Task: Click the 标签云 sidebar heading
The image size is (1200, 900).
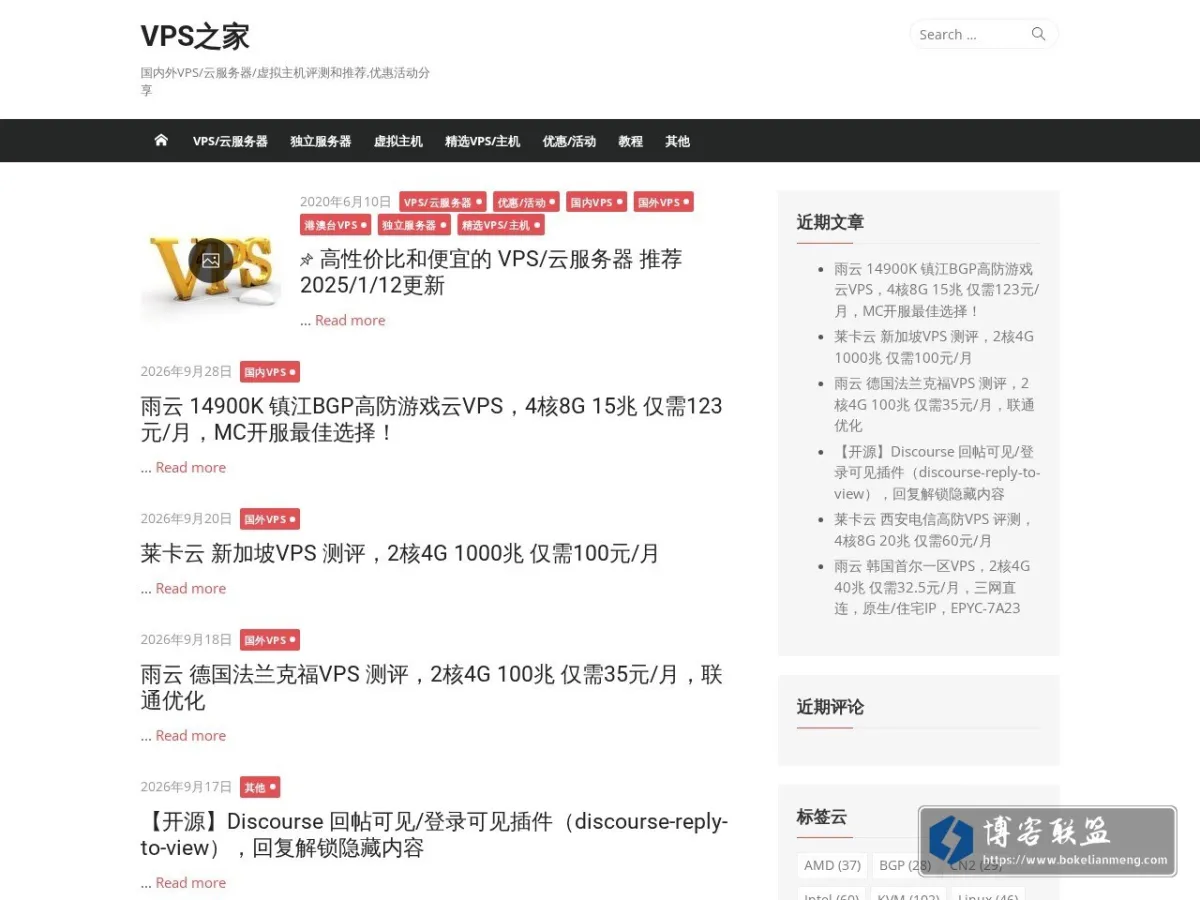Action: [x=822, y=817]
